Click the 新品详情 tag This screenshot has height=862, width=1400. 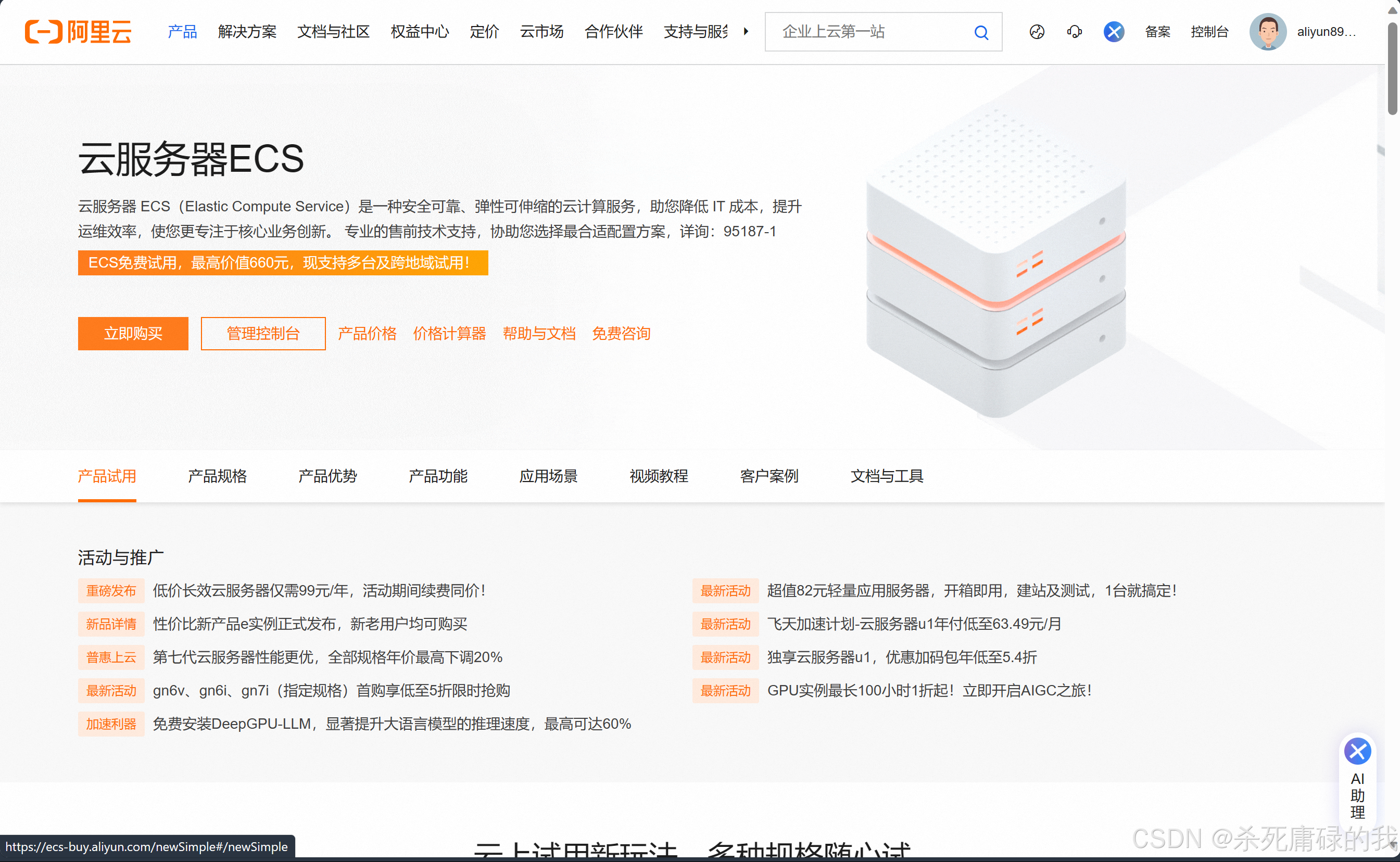tap(111, 624)
